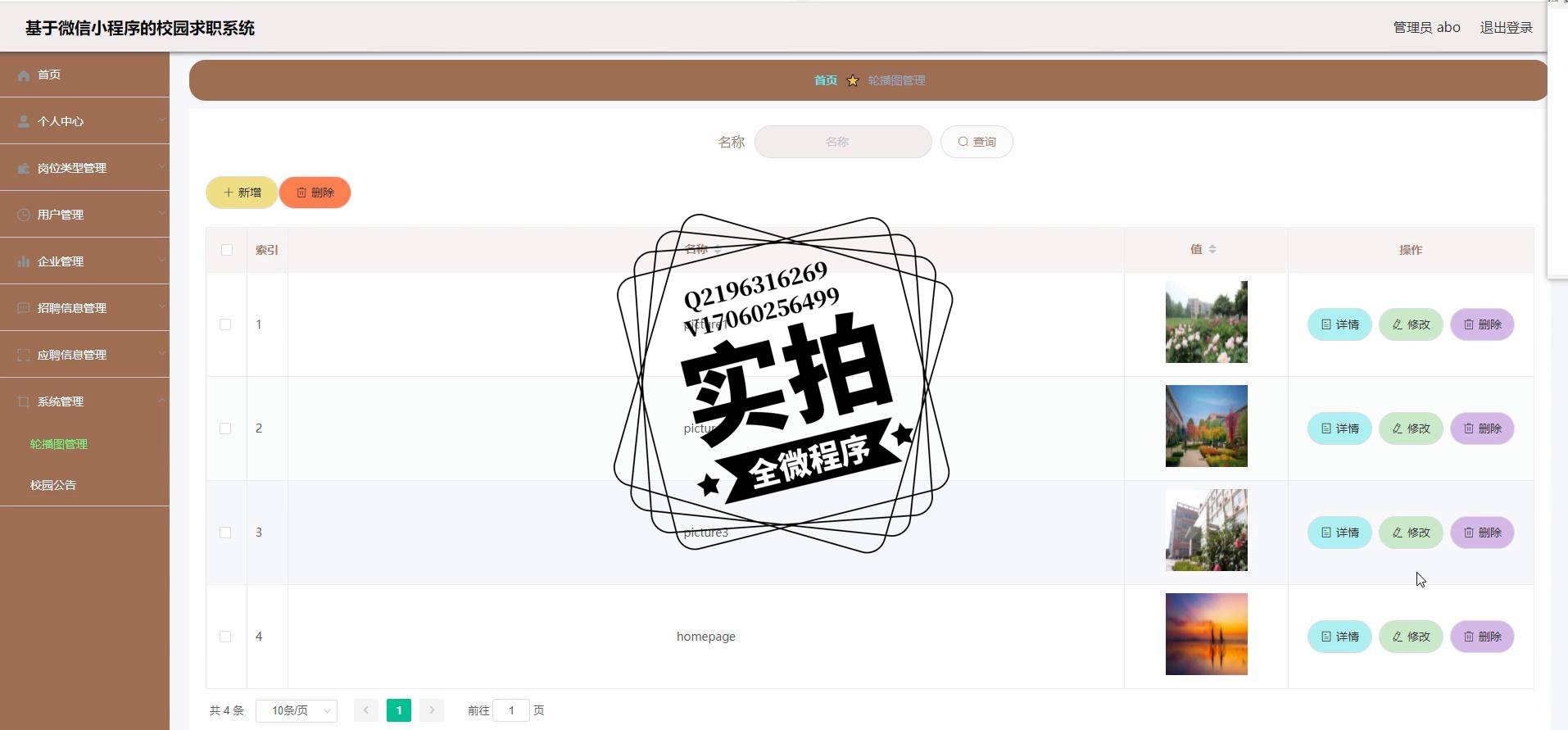Click the pencil icon in row 2's 修改 button
This screenshot has height=730, width=1568.
(x=1398, y=428)
